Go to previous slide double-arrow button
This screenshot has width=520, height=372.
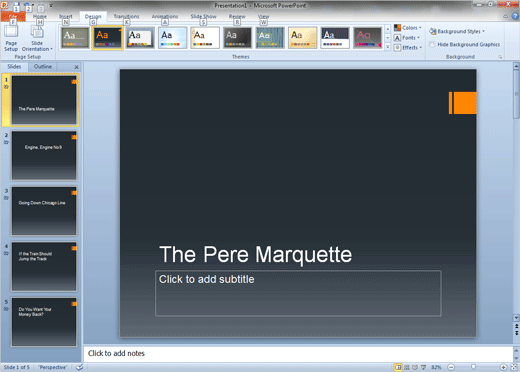[516, 326]
